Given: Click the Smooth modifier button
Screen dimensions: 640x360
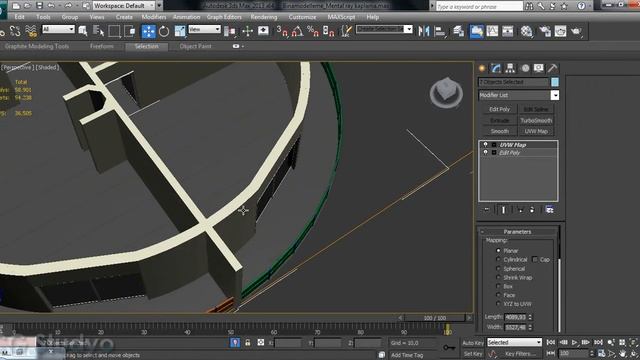Looking at the screenshot, I should point(500,131).
